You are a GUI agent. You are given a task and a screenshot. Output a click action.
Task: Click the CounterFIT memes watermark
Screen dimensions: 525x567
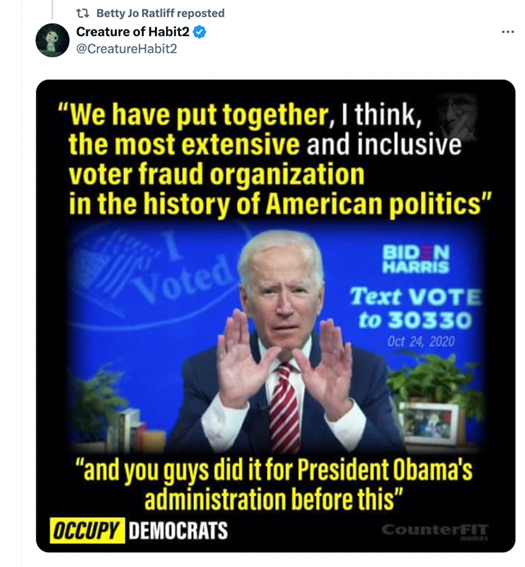(x=435, y=531)
